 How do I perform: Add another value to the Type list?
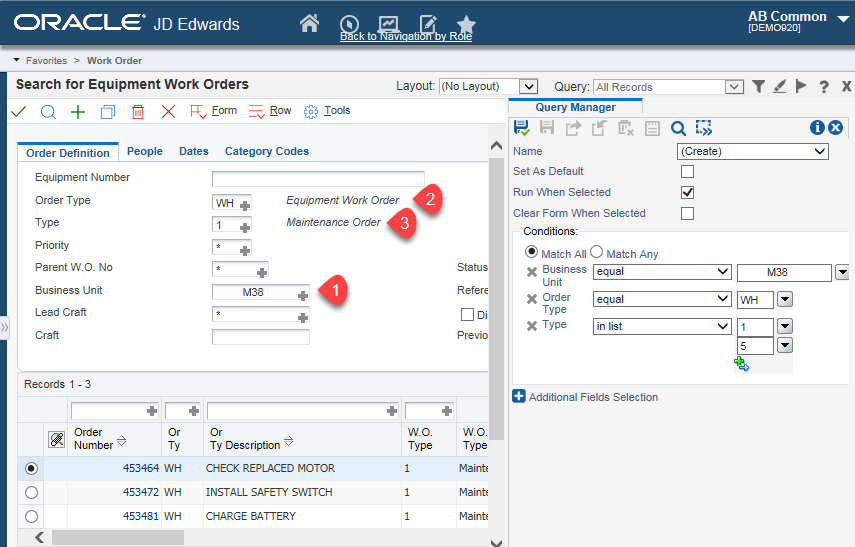coord(742,364)
